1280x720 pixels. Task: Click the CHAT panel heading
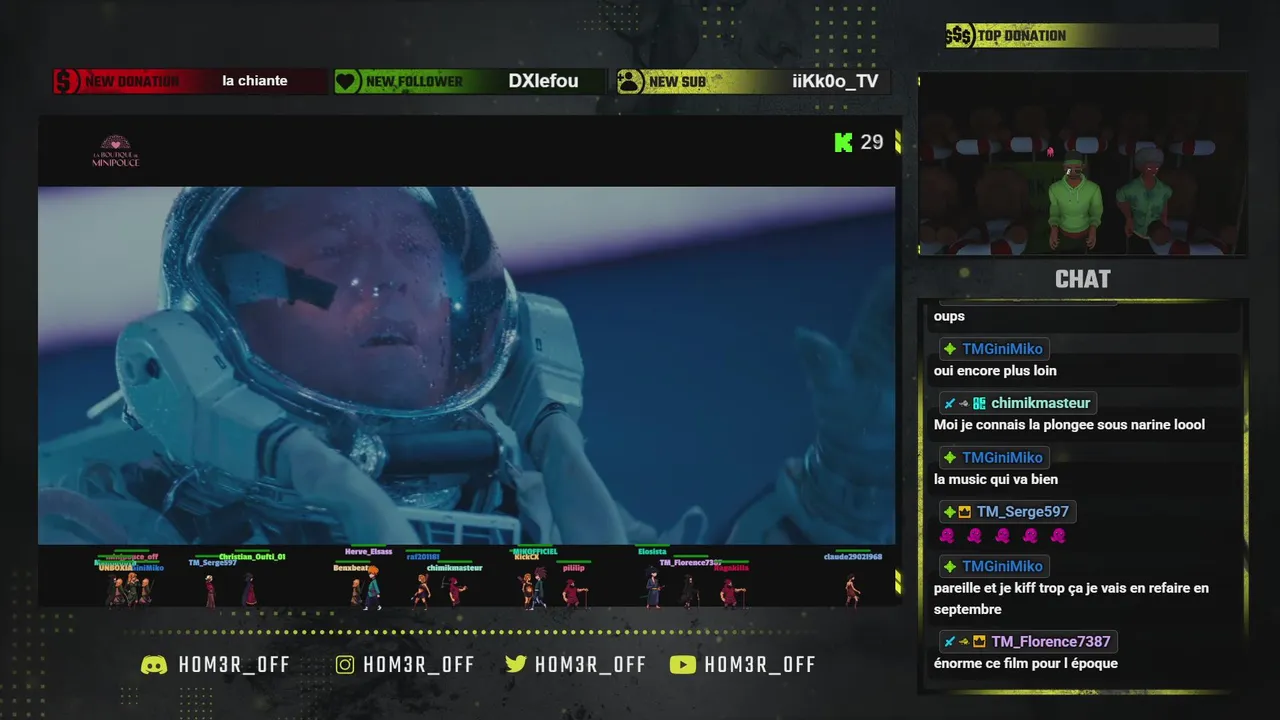click(x=1083, y=279)
